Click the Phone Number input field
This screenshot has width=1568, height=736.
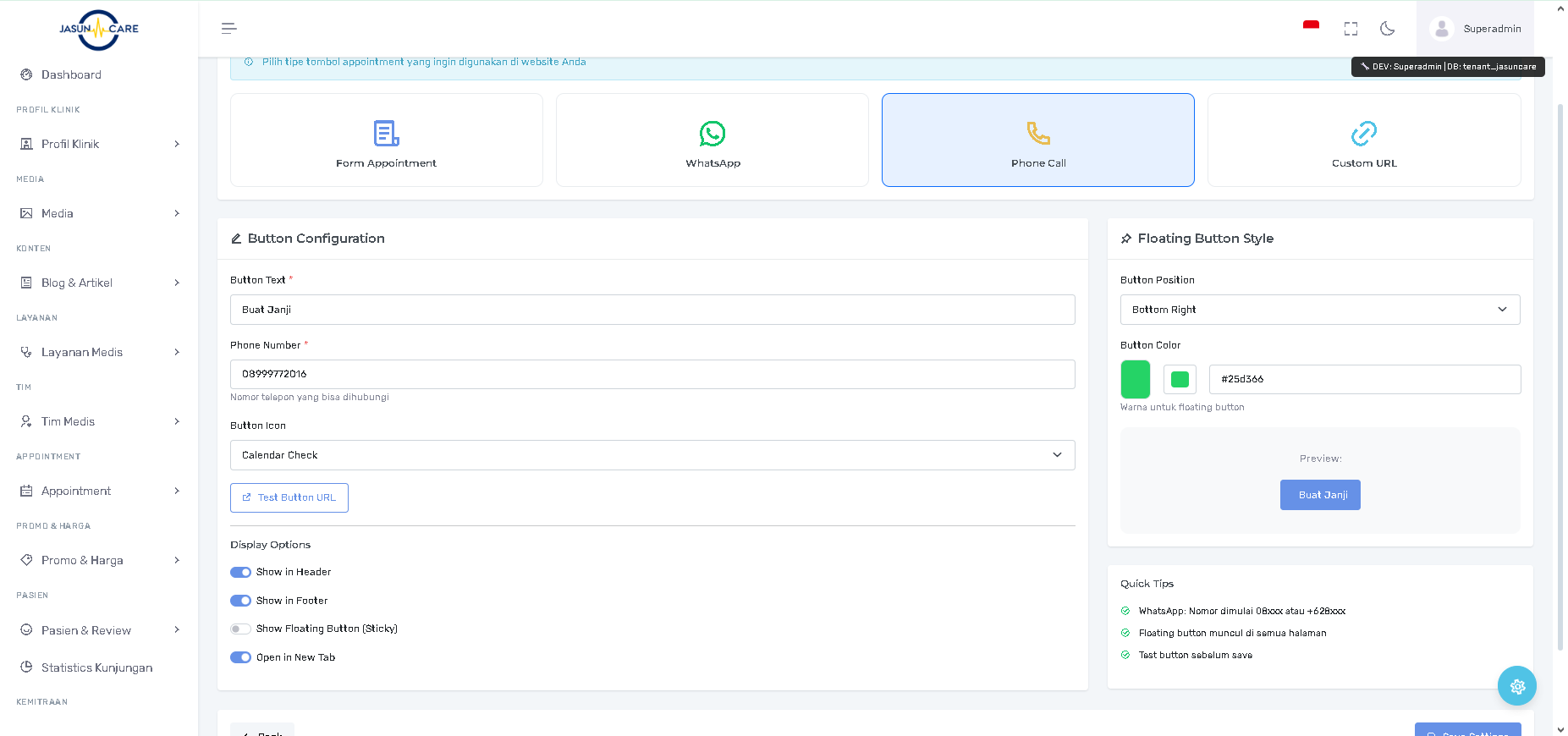[652, 374]
